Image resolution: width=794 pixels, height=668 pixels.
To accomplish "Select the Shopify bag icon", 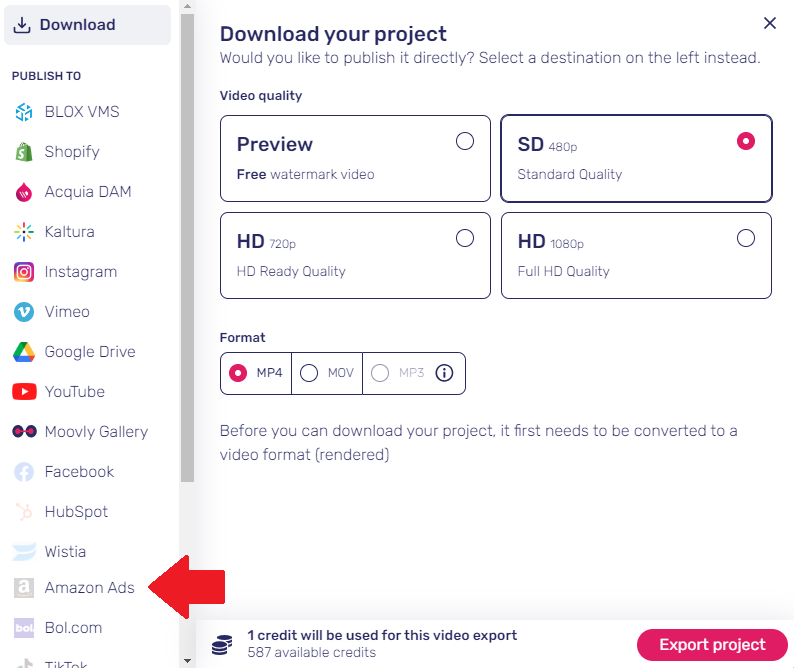I will pos(24,152).
